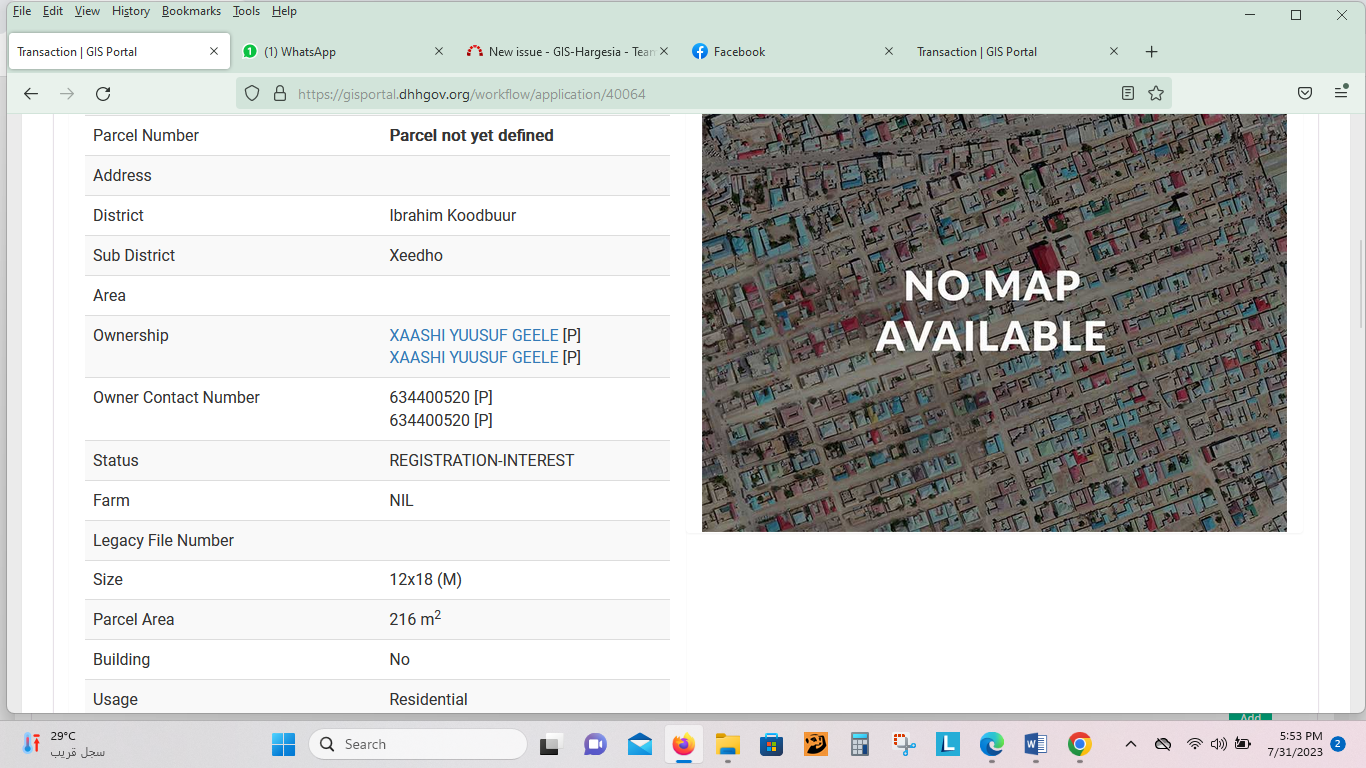Open the File menu
This screenshot has height=768, width=1366.
(x=22, y=11)
